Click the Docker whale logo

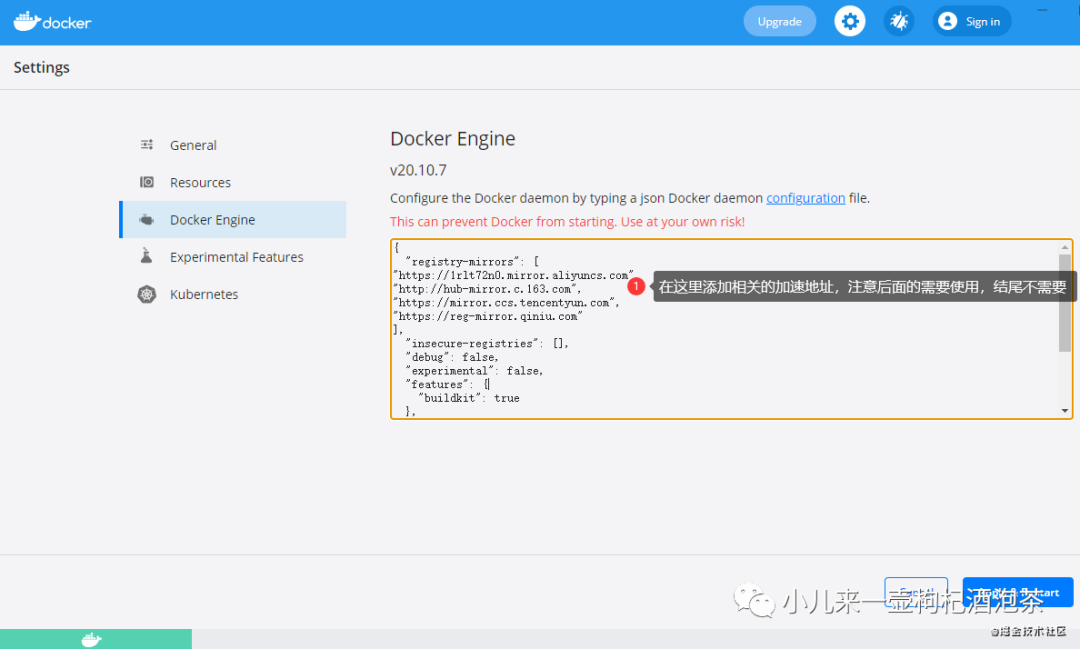click(52, 21)
